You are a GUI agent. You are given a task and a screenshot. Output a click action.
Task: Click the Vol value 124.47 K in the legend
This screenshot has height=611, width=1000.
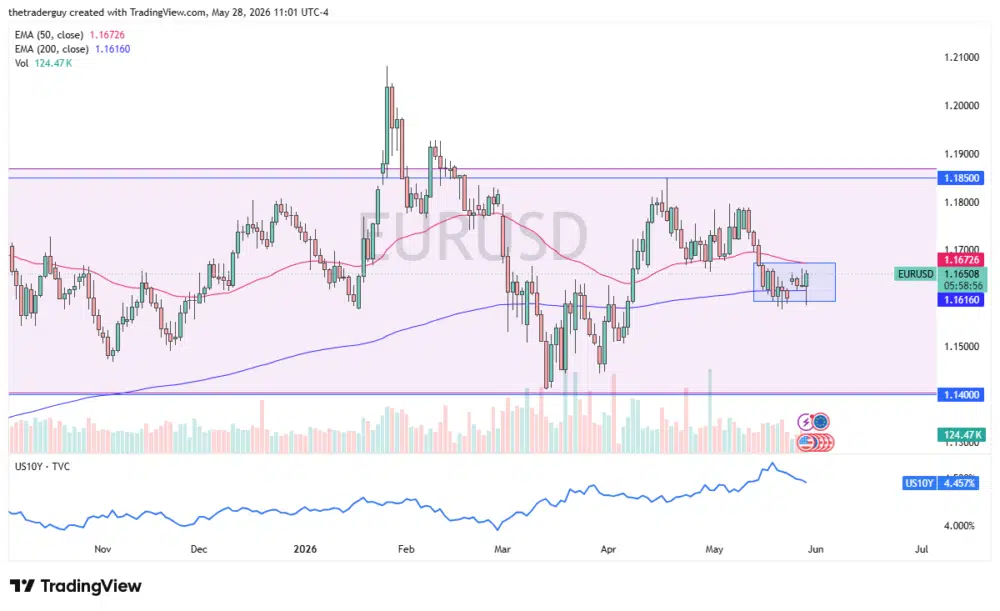tap(54, 63)
